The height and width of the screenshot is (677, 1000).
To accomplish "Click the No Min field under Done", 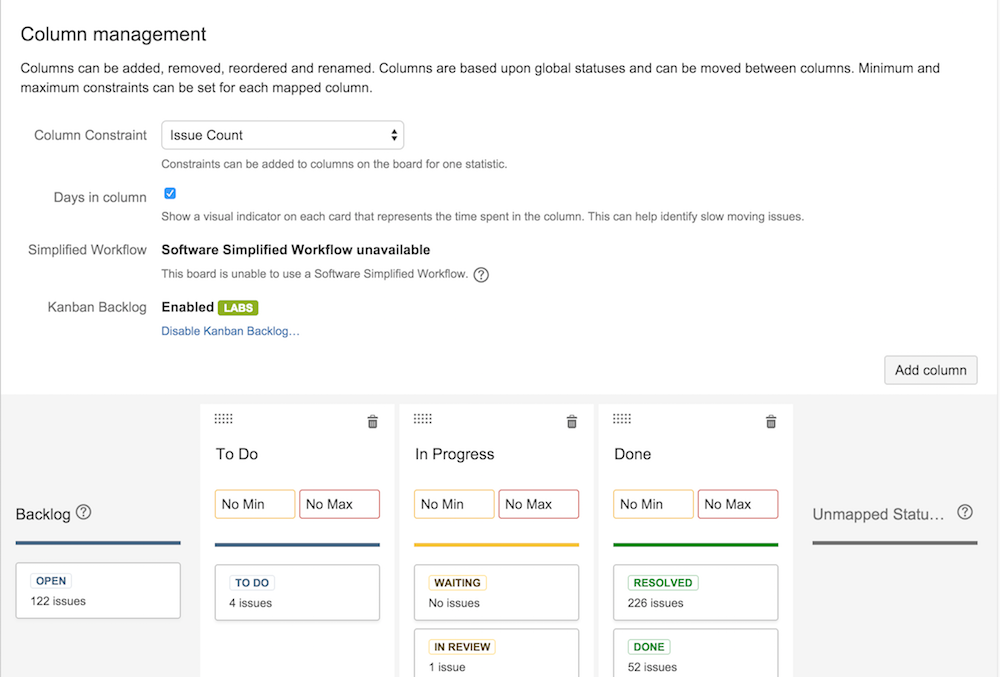I will pyautogui.click(x=653, y=504).
